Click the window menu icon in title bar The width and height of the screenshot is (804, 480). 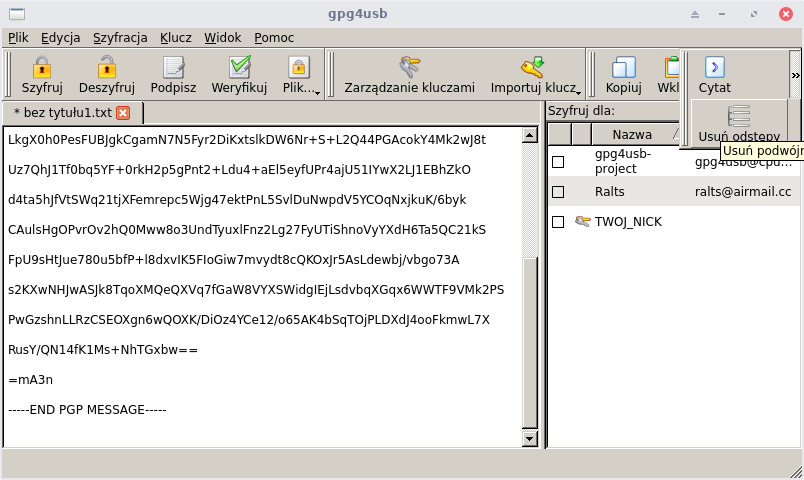[17, 14]
